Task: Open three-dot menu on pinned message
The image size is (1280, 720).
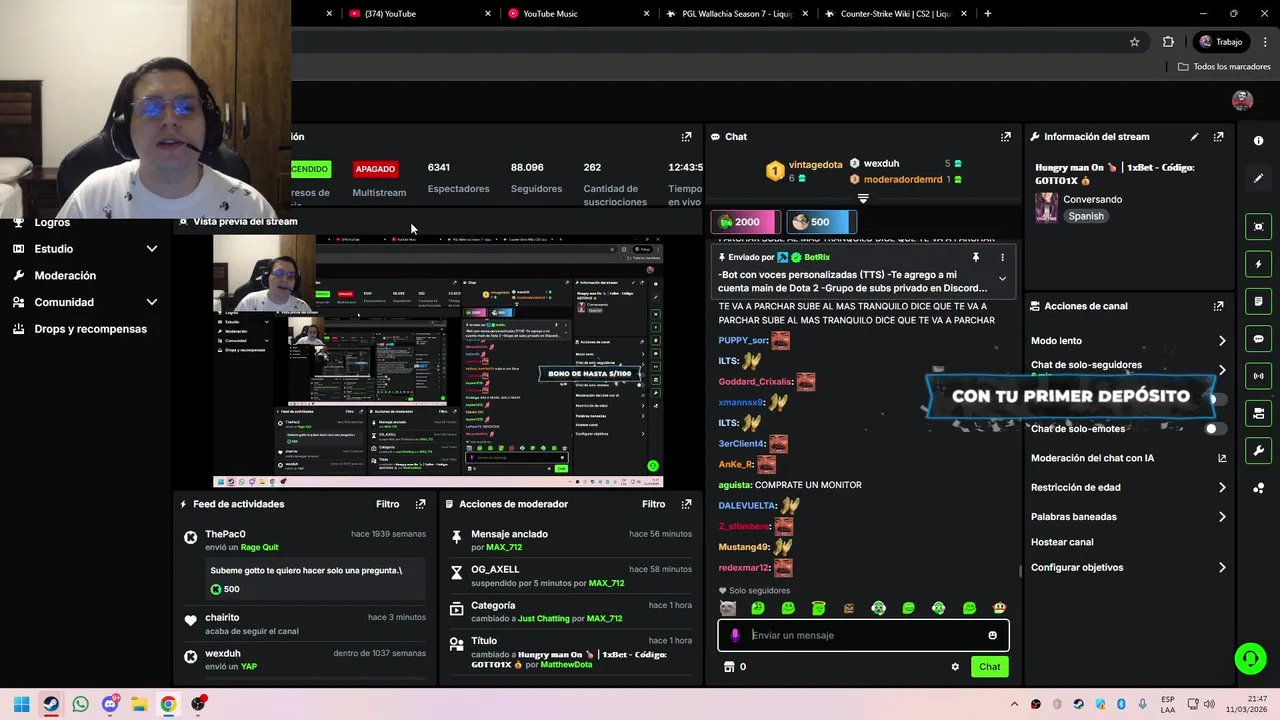Action: click(1002, 257)
